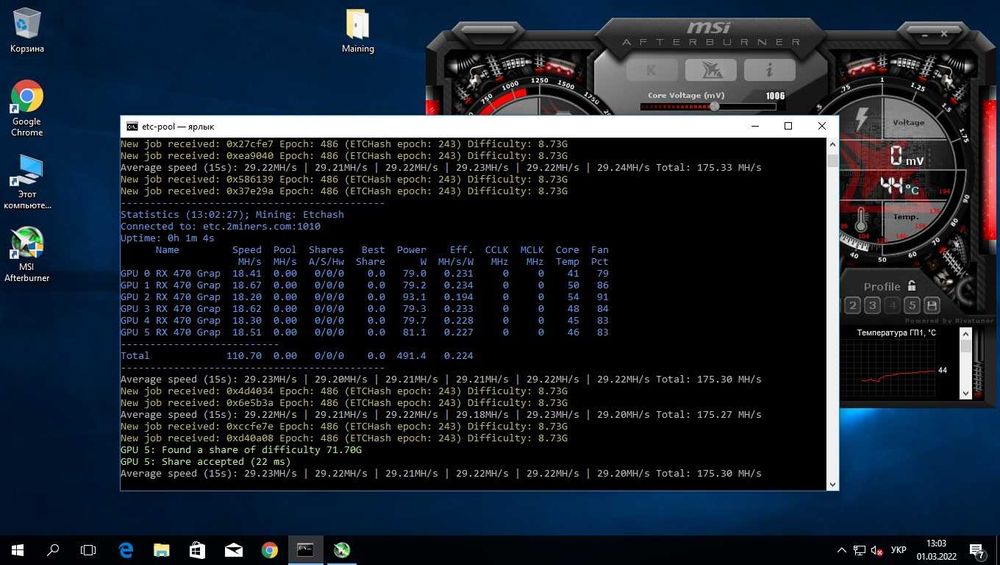
Task: Adjust the Core Voltage slider handle
Action: (x=714, y=106)
